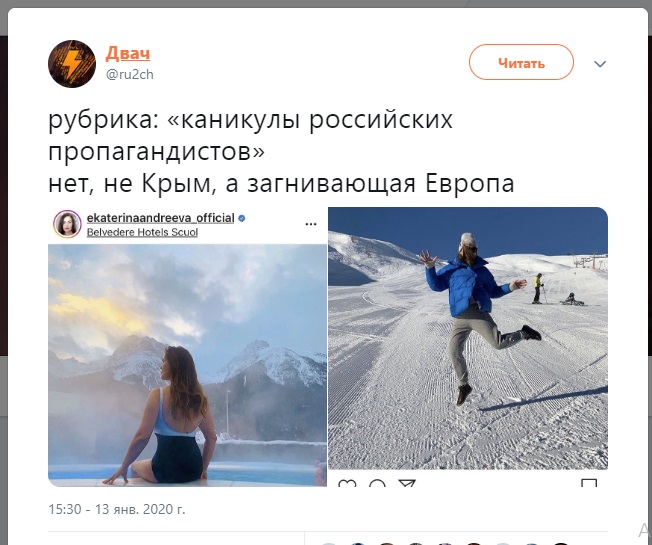Click the ekaterinaandreeva_official profile avatar
The height and width of the screenshot is (545, 652).
67,224
